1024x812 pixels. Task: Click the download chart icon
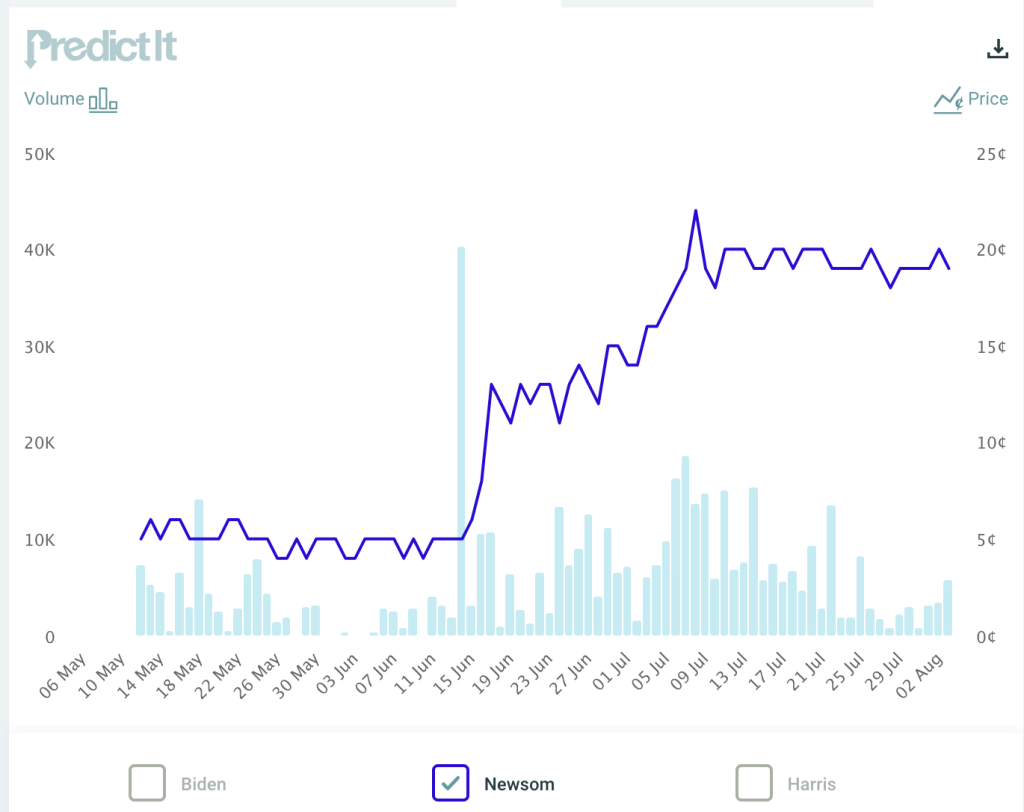[997, 48]
